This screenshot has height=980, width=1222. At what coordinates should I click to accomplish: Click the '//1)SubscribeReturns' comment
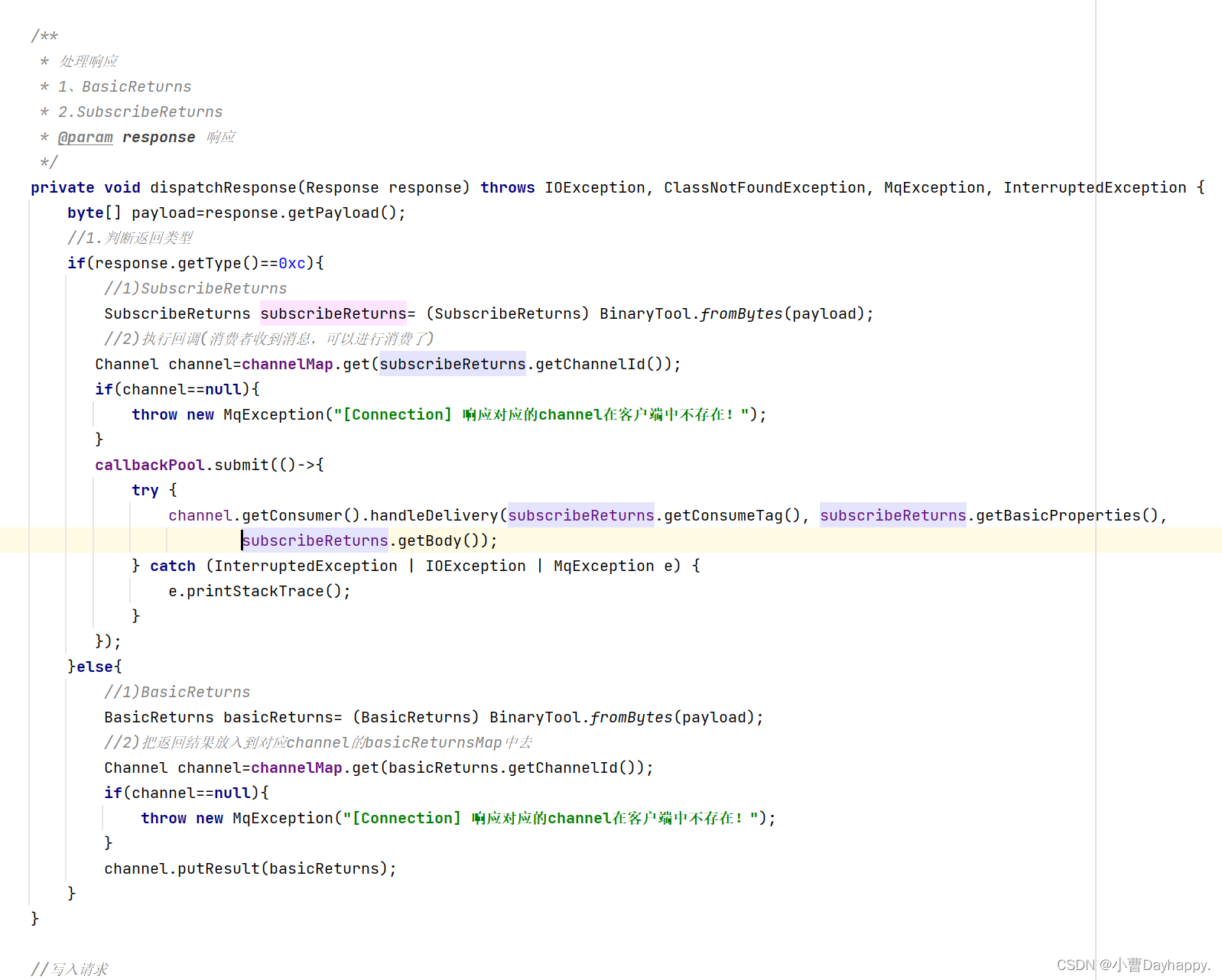click(x=196, y=288)
